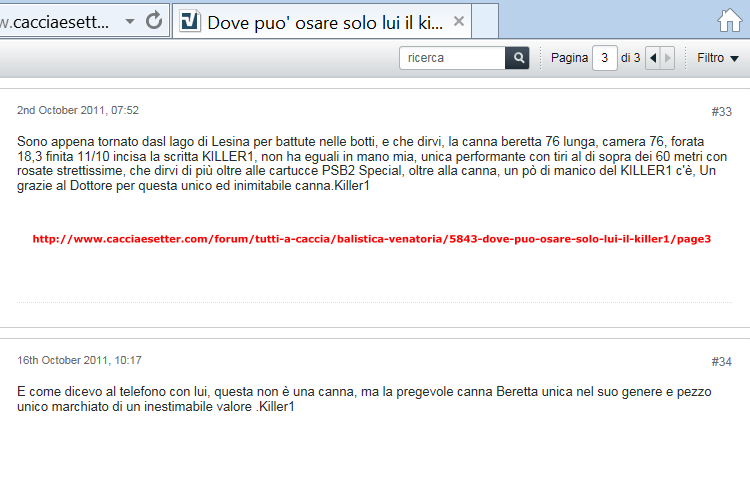Close the 'Dove puo' osare' tab
This screenshot has height=500, width=750.
pyautogui.click(x=459, y=21)
